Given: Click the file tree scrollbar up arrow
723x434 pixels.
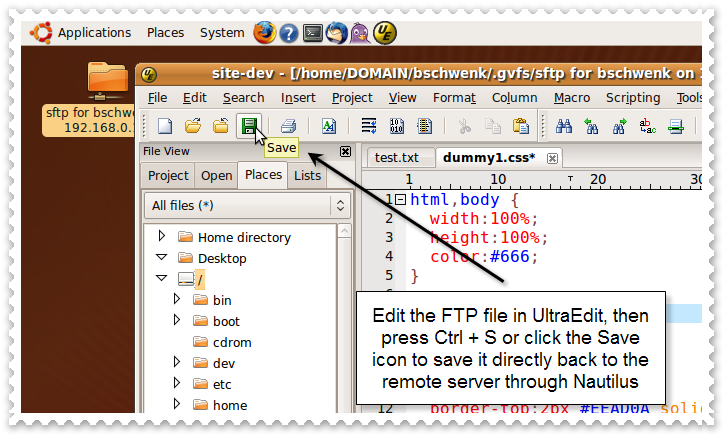Looking at the screenshot, I should (344, 231).
